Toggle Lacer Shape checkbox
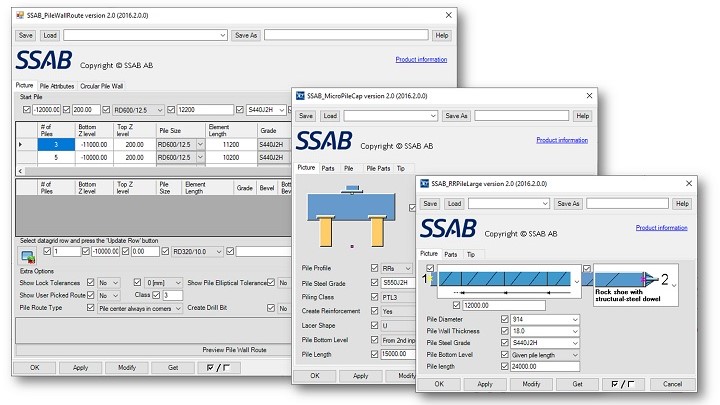Image resolution: width=720 pixels, height=405 pixels. [x=374, y=325]
